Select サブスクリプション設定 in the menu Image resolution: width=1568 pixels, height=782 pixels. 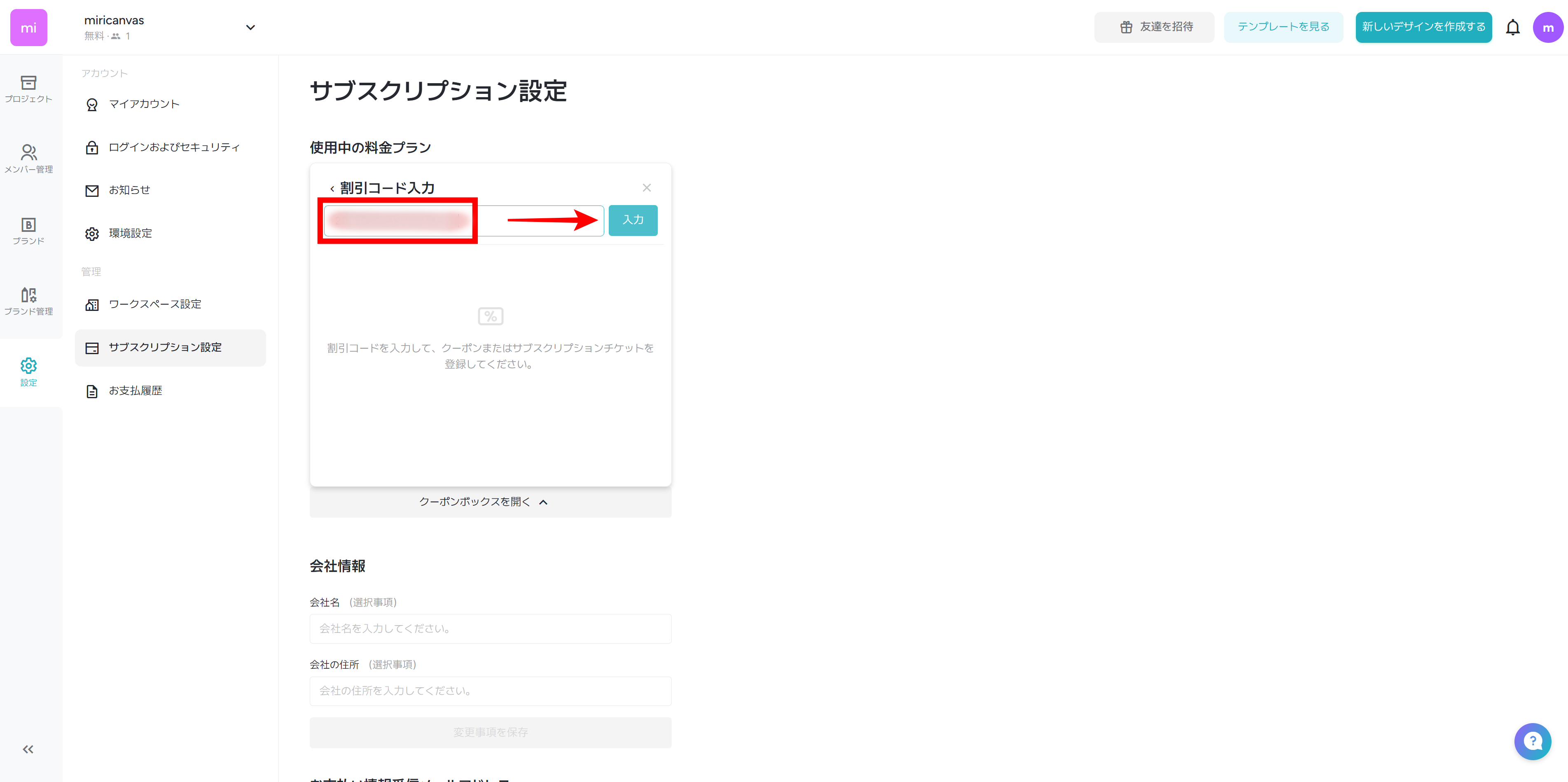point(166,348)
